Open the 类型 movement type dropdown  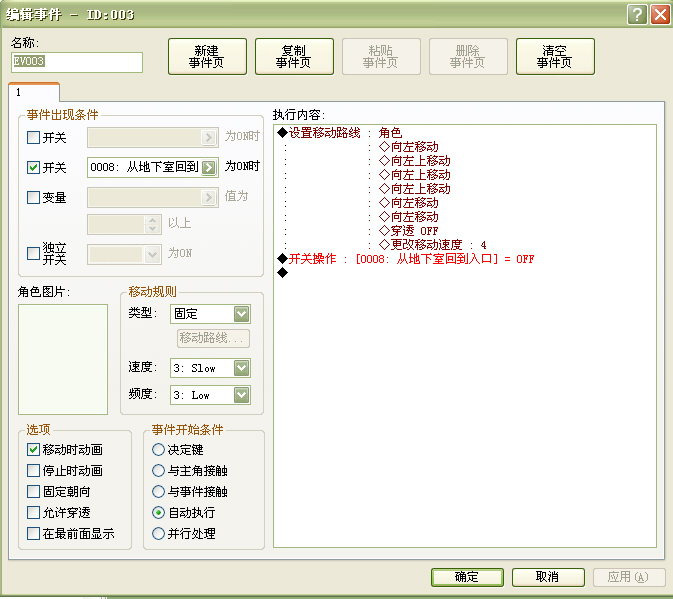click(x=210, y=314)
